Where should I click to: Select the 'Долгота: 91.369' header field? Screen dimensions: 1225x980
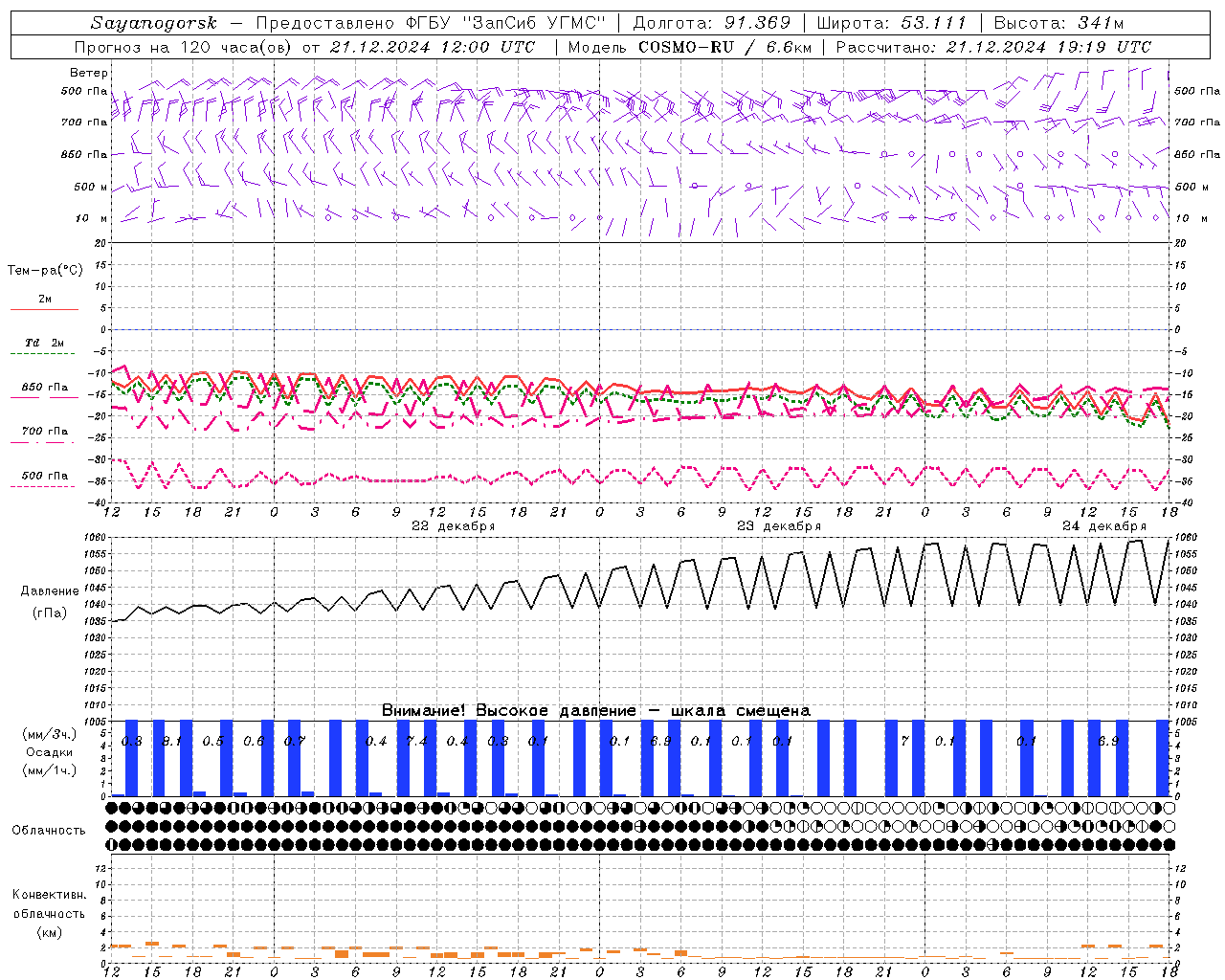712,23
